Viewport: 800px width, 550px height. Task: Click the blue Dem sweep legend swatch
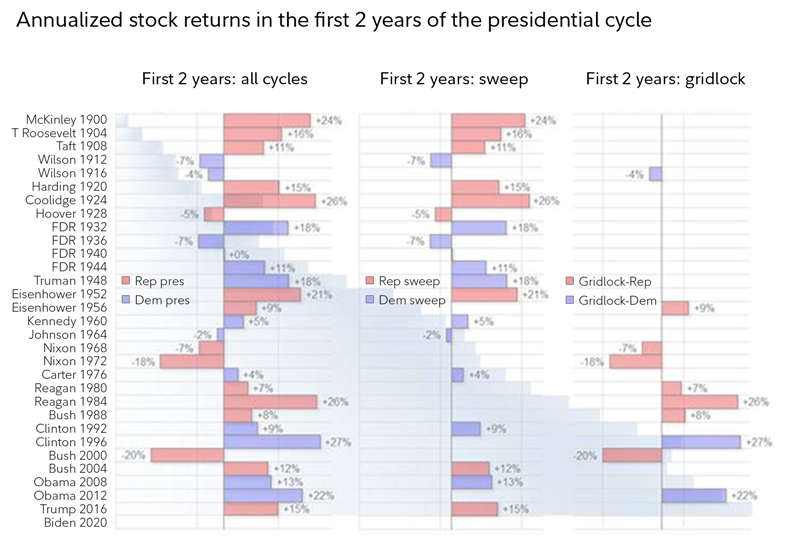371,299
